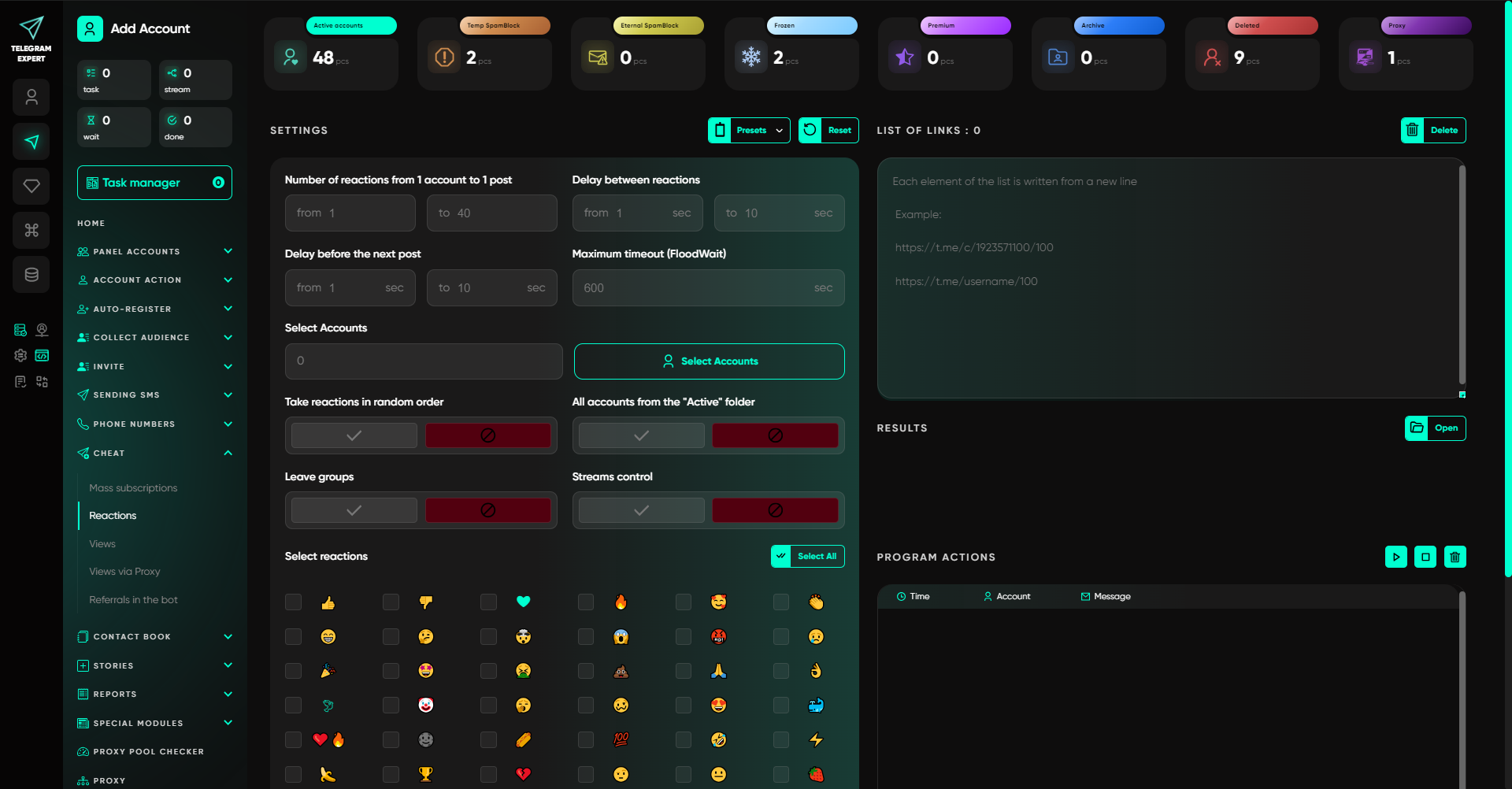Switch to the Views via Proxy page
1512x789 pixels.
coord(124,571)
